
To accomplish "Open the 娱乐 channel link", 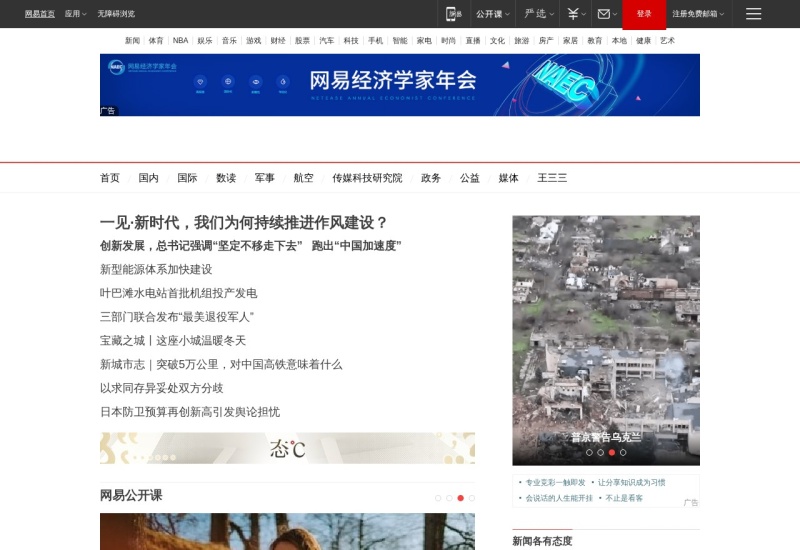I will (205, 40).
